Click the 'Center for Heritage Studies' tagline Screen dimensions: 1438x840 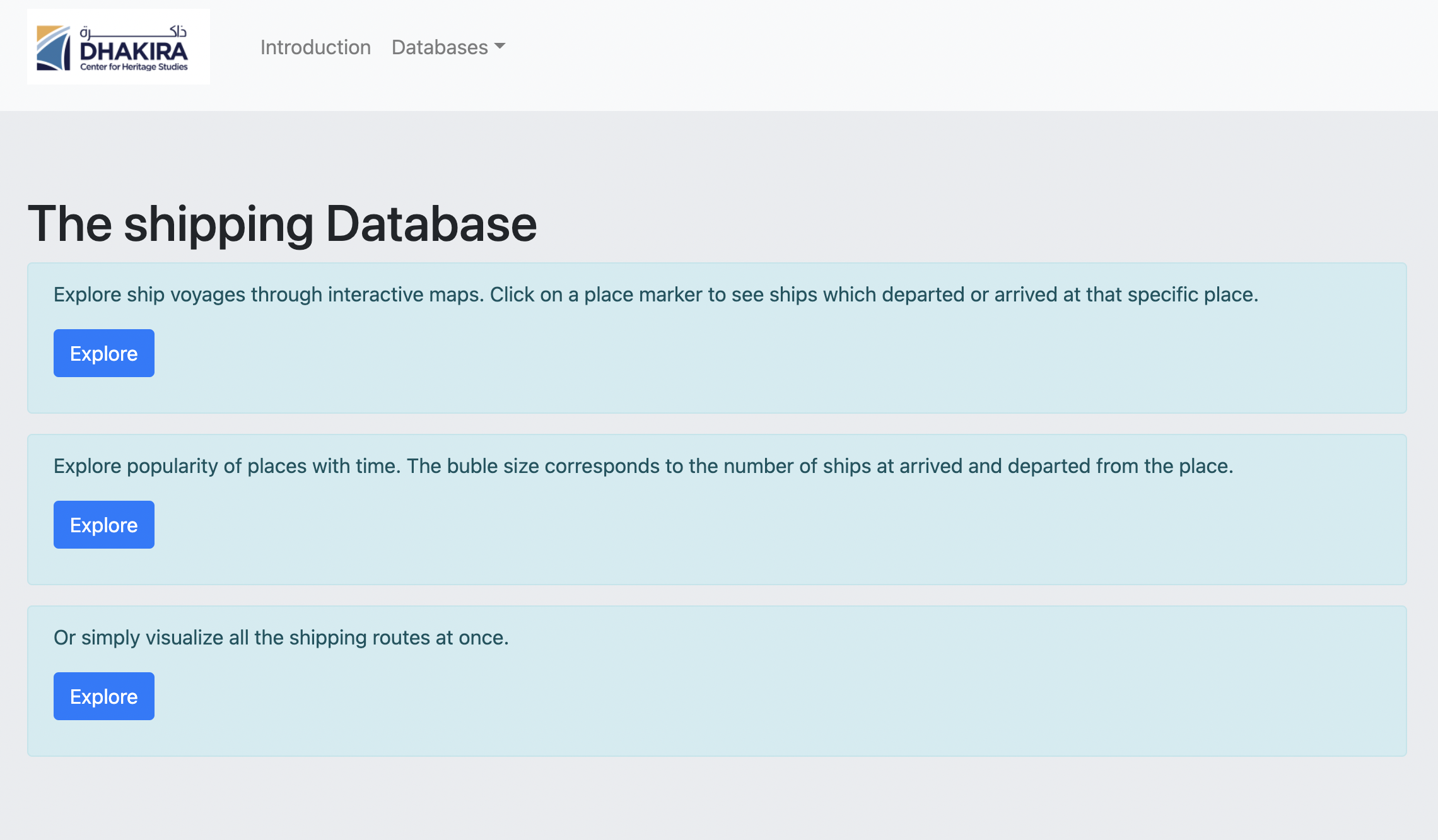click(134, 67)
